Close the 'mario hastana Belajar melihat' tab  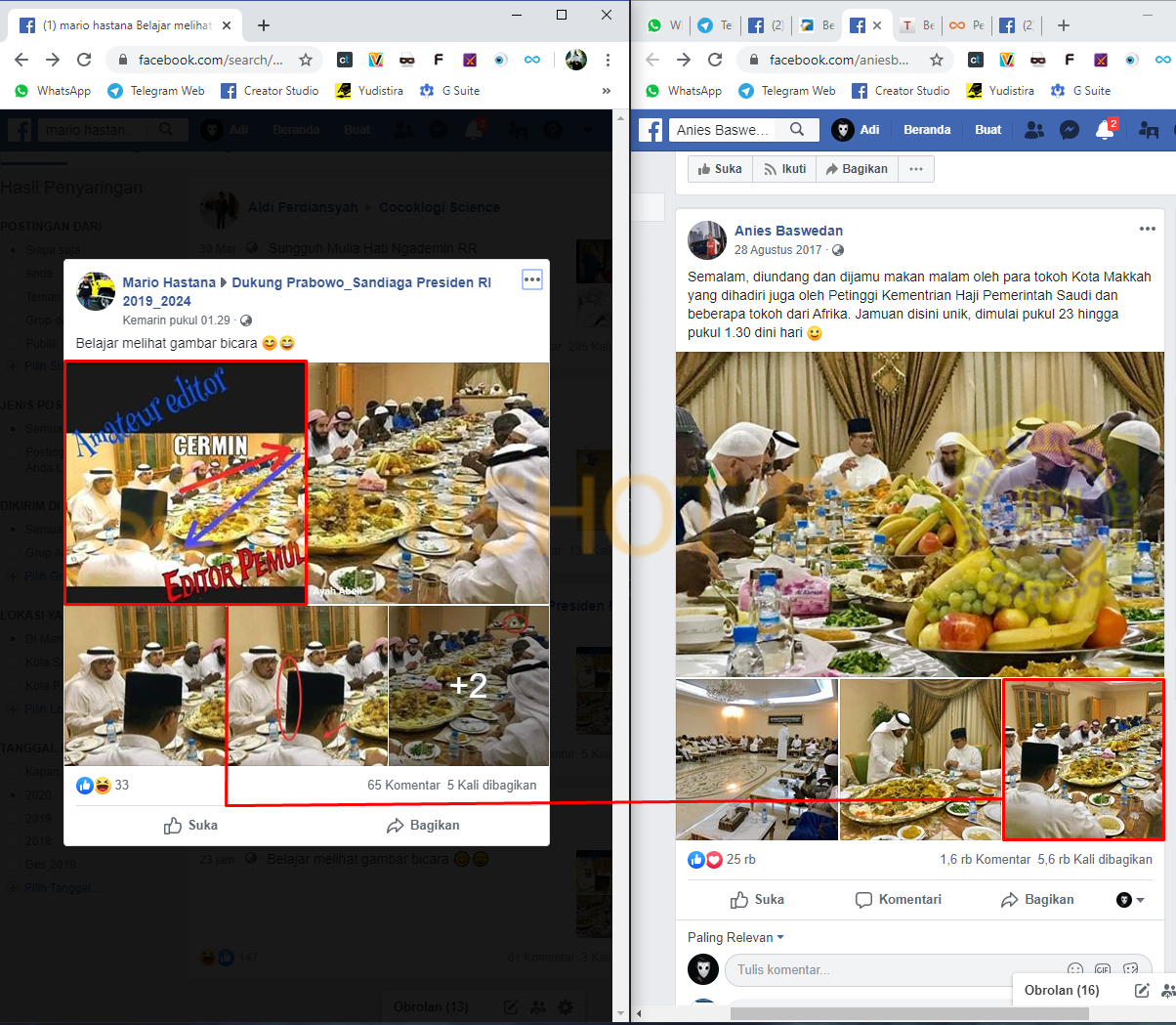click(228, 25)
